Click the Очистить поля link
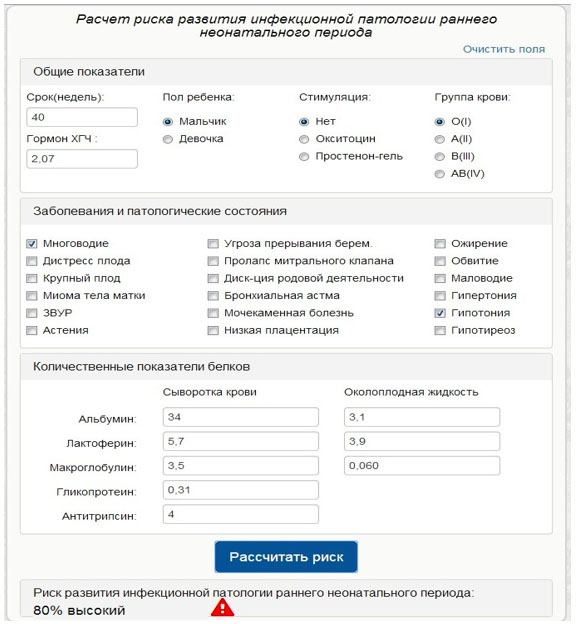577x624 pixels. point(504,49)
